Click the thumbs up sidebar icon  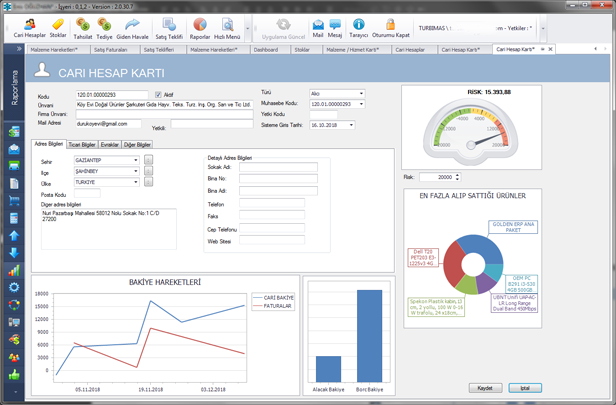pos(14,375)
